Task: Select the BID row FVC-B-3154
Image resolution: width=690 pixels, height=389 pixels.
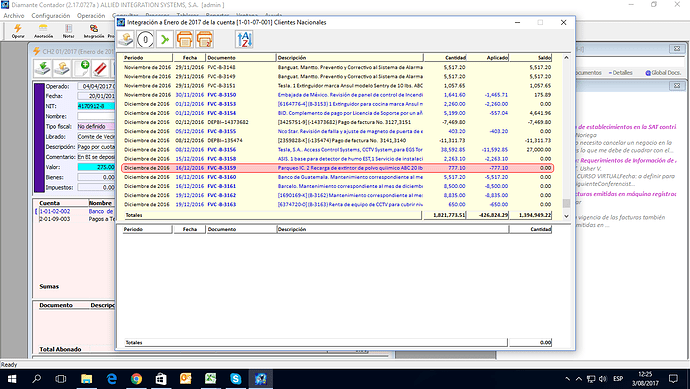Action: click(337, 113)
